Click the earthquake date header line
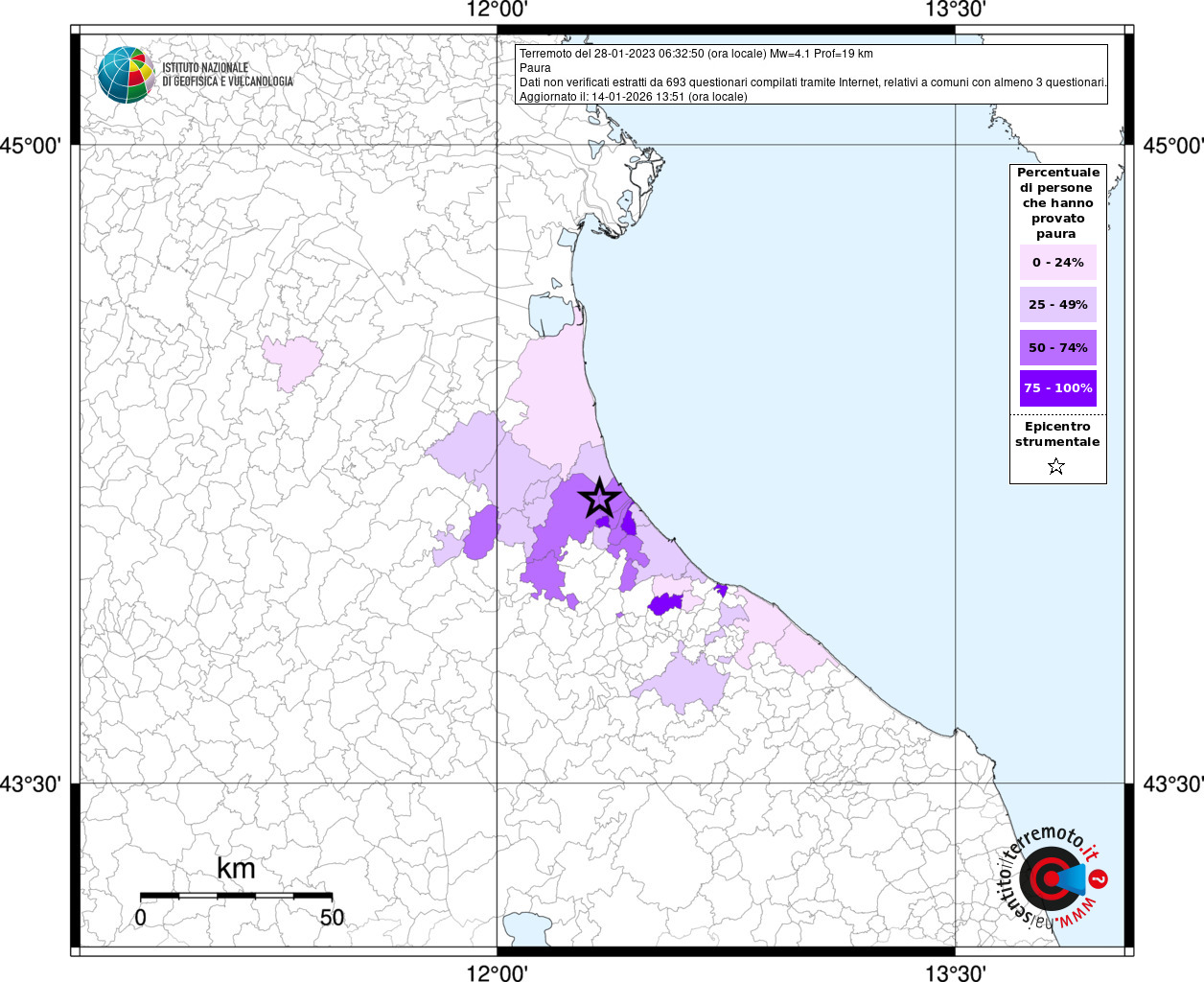Screen dimensions: 1204x982 pos(696,54)
